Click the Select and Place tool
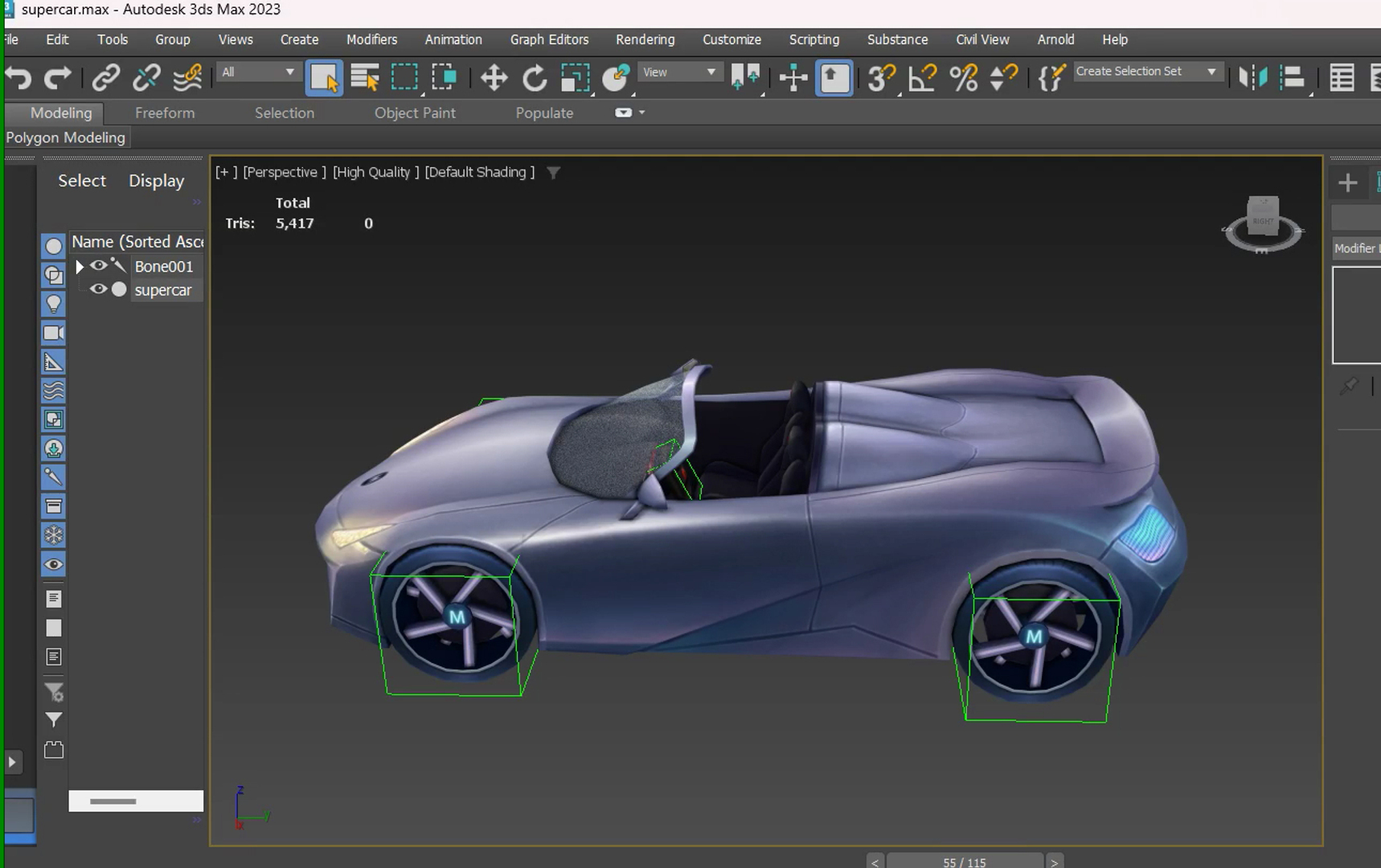This screenshot has height=868, width=1381. coord(616,78)
